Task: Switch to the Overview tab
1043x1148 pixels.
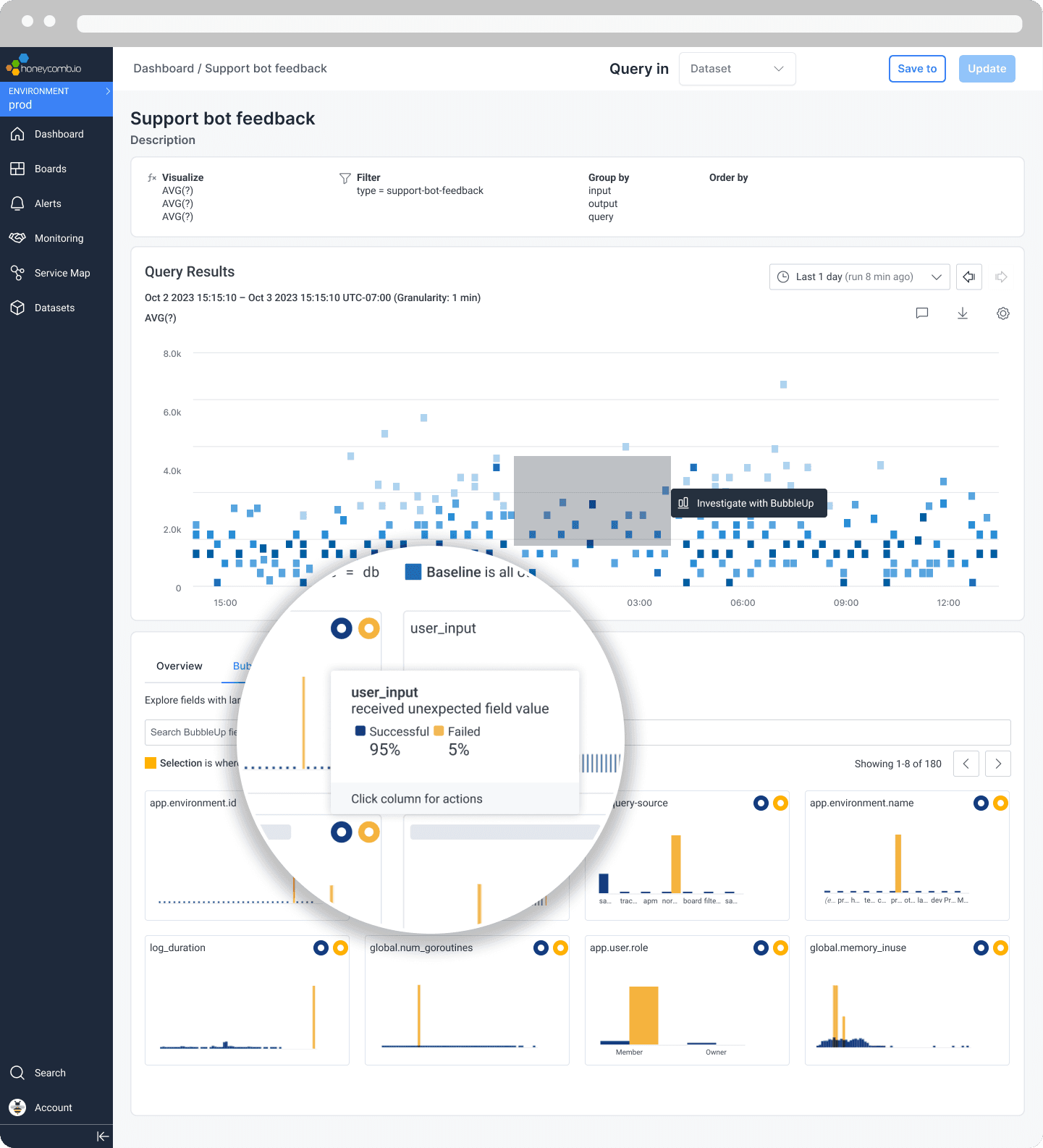Action: coord(180,666)
